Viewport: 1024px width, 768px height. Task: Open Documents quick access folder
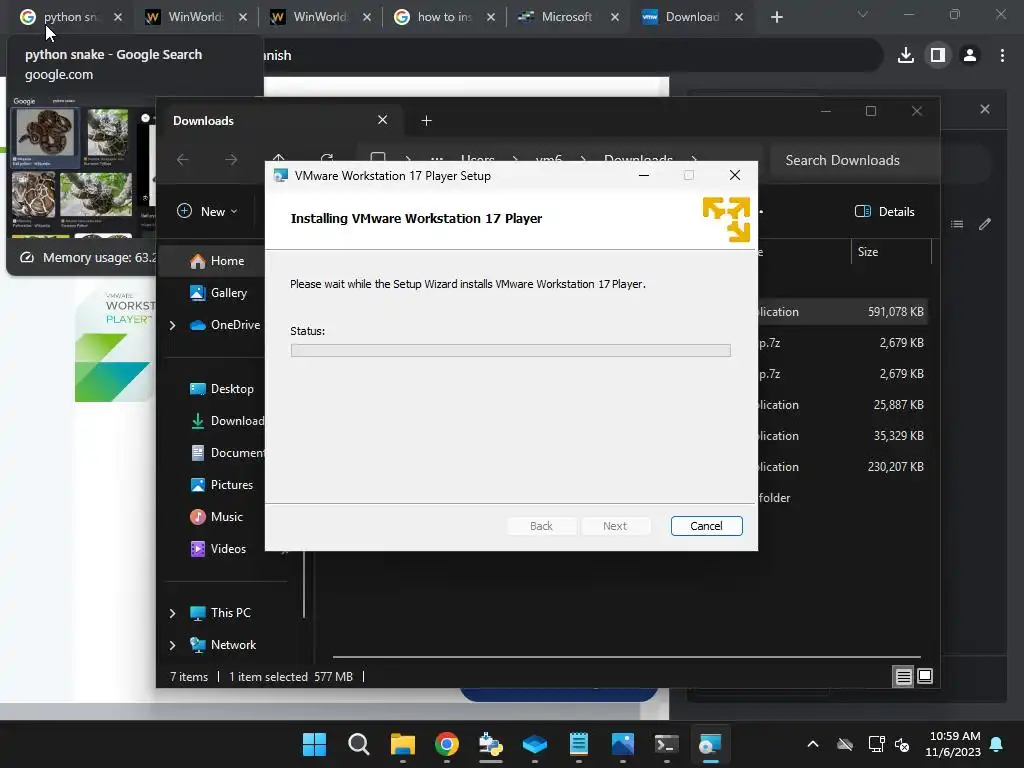227,453
